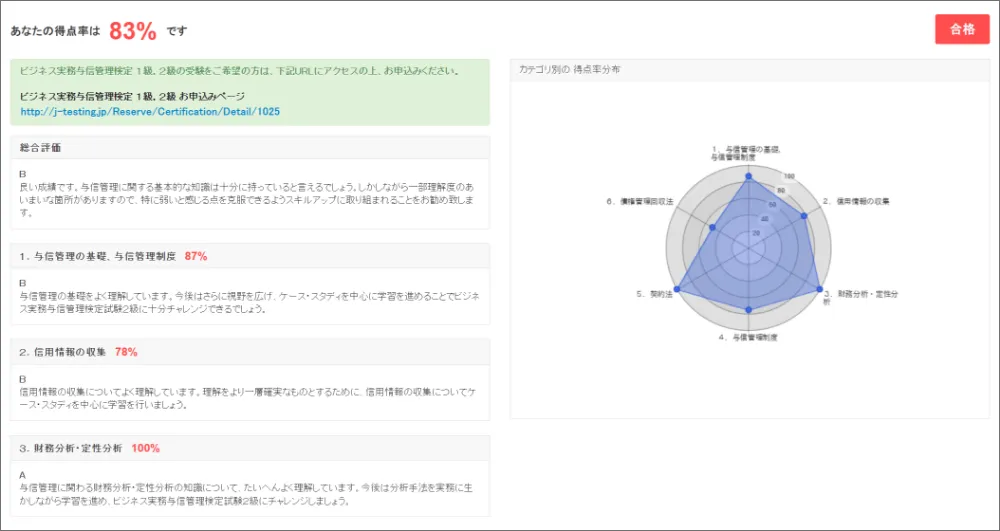Click the あなたの得点率は label
Screen dimensions: 1000x531
(55, 31)
